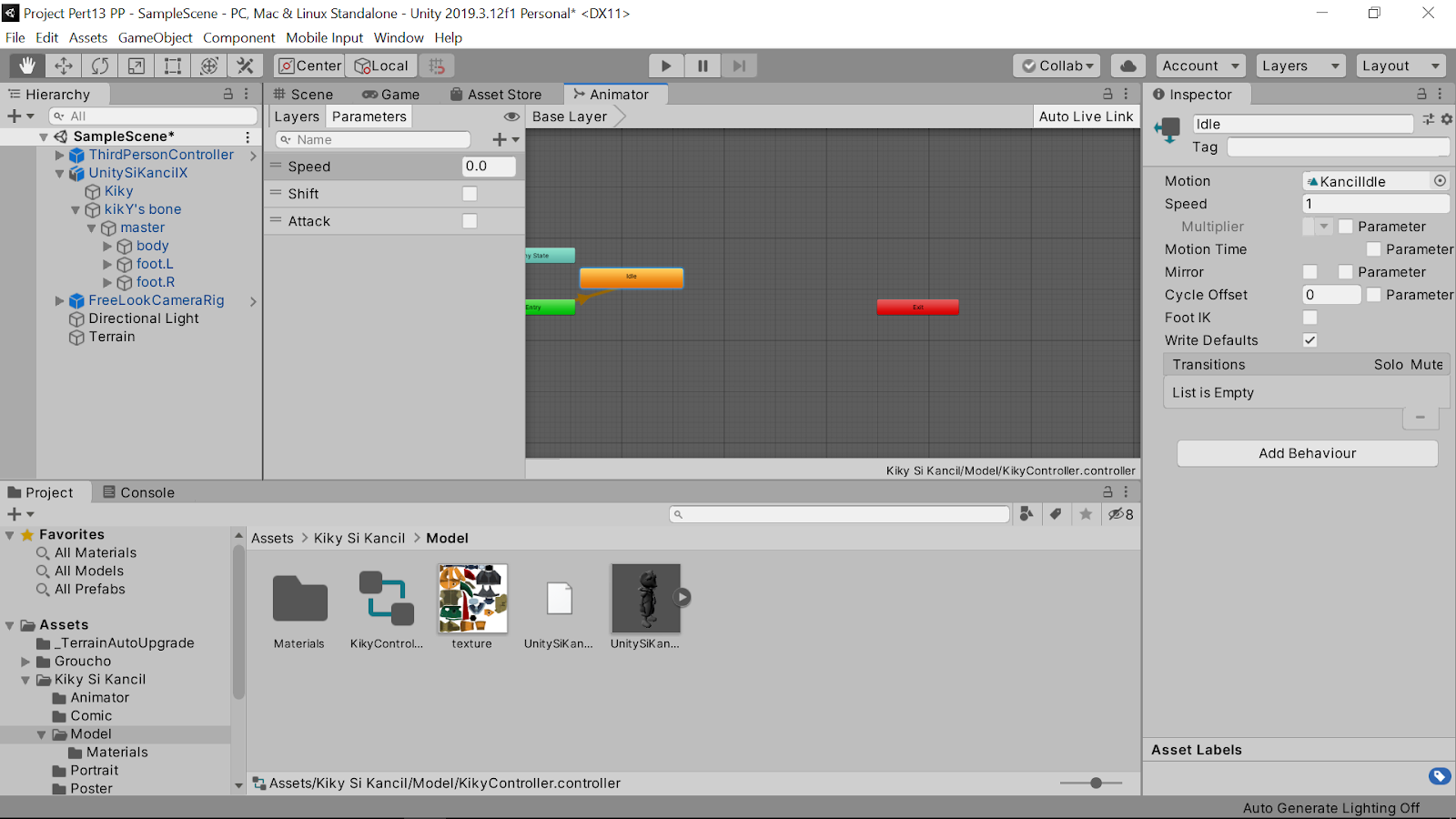This screenshot has width=1456, height=819.
Task: Switch to the Game tab
Action: click(390, 94)
